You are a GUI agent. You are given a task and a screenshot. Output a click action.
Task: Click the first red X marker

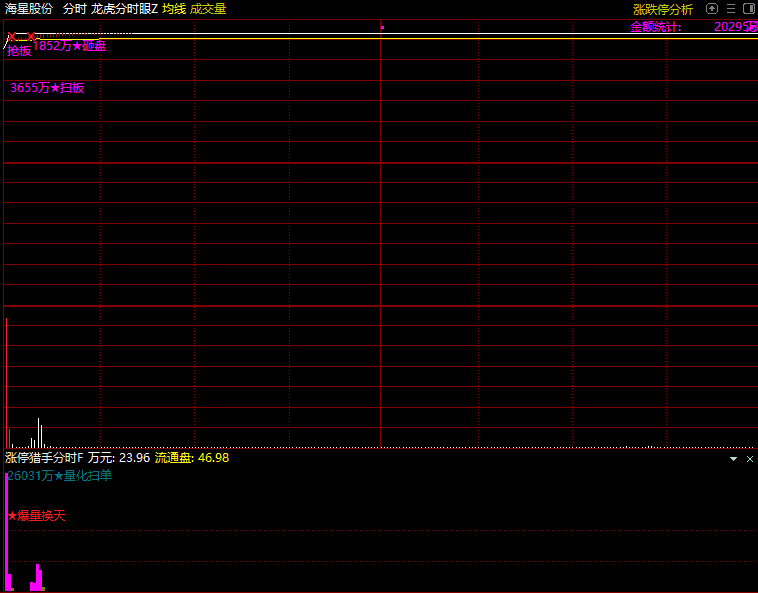12,37
